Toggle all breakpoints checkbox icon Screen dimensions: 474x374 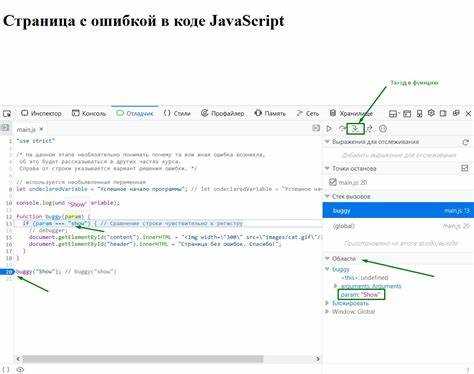point(465,168)
